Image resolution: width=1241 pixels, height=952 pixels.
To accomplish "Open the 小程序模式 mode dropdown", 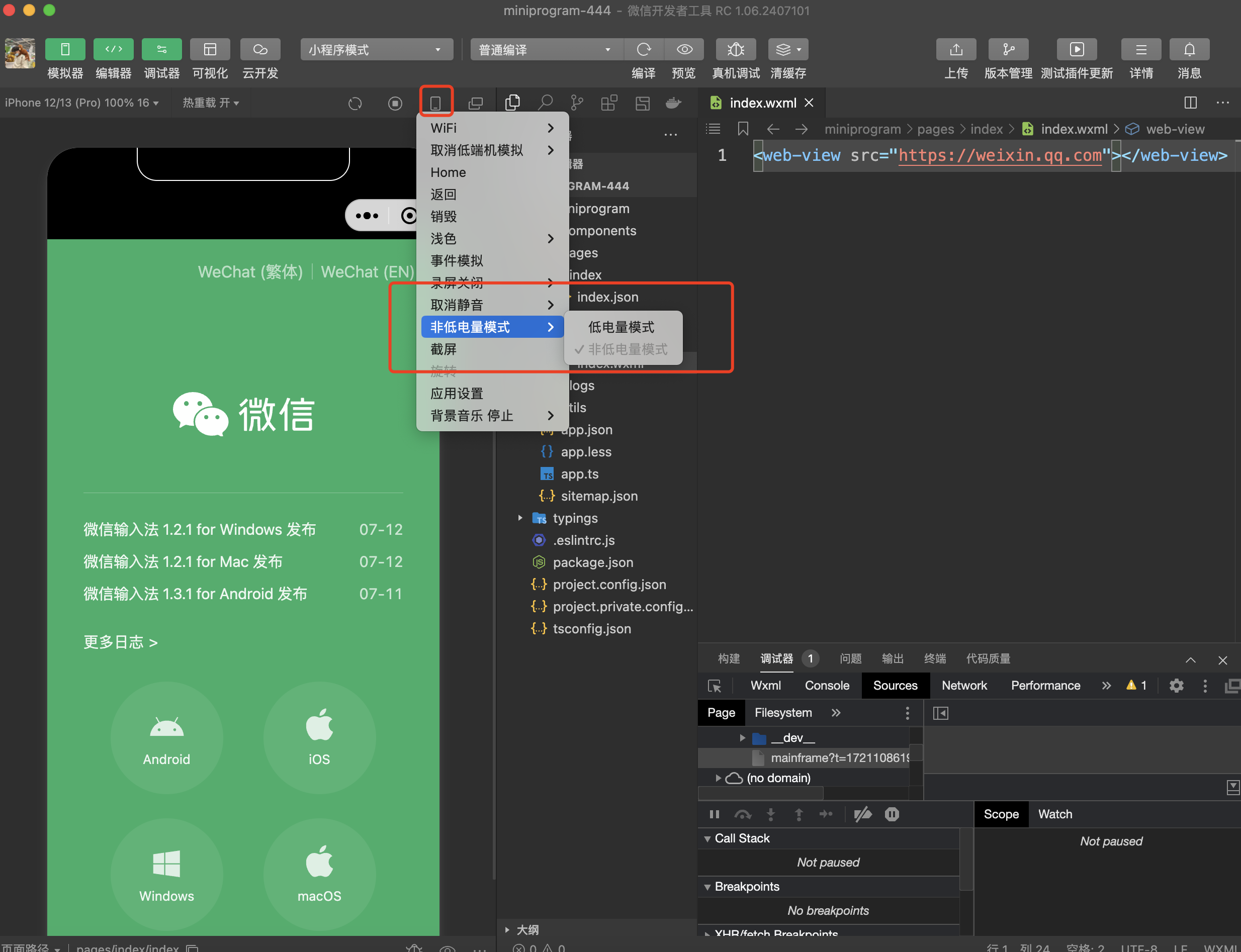I will (x=377, y=49).
